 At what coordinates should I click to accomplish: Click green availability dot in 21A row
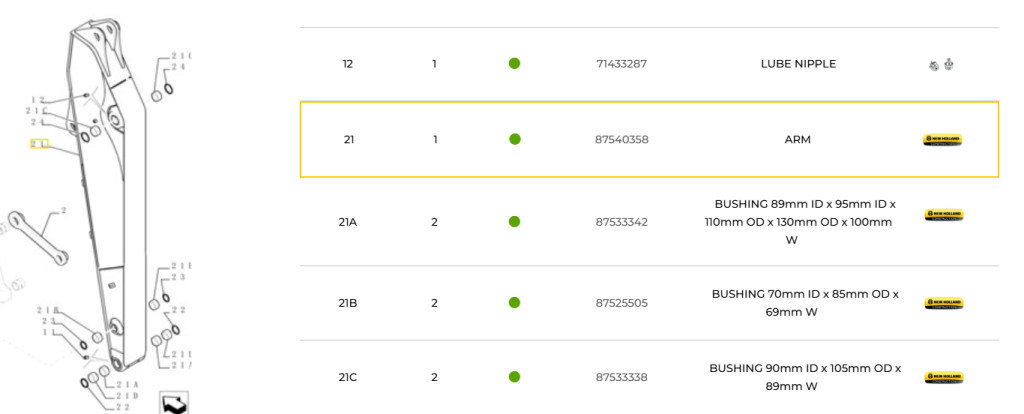coord(514,221)
